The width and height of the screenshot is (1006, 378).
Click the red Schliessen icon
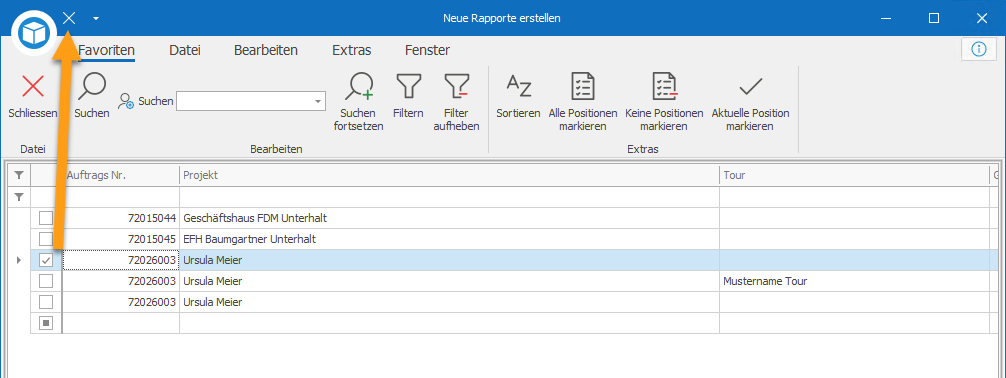click(33, 87)
